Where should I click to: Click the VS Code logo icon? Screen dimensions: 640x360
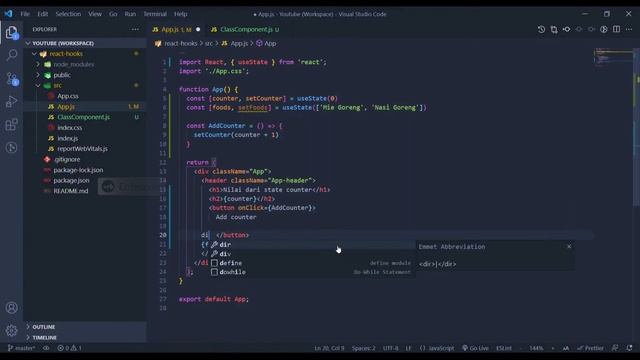coord(8,14)
